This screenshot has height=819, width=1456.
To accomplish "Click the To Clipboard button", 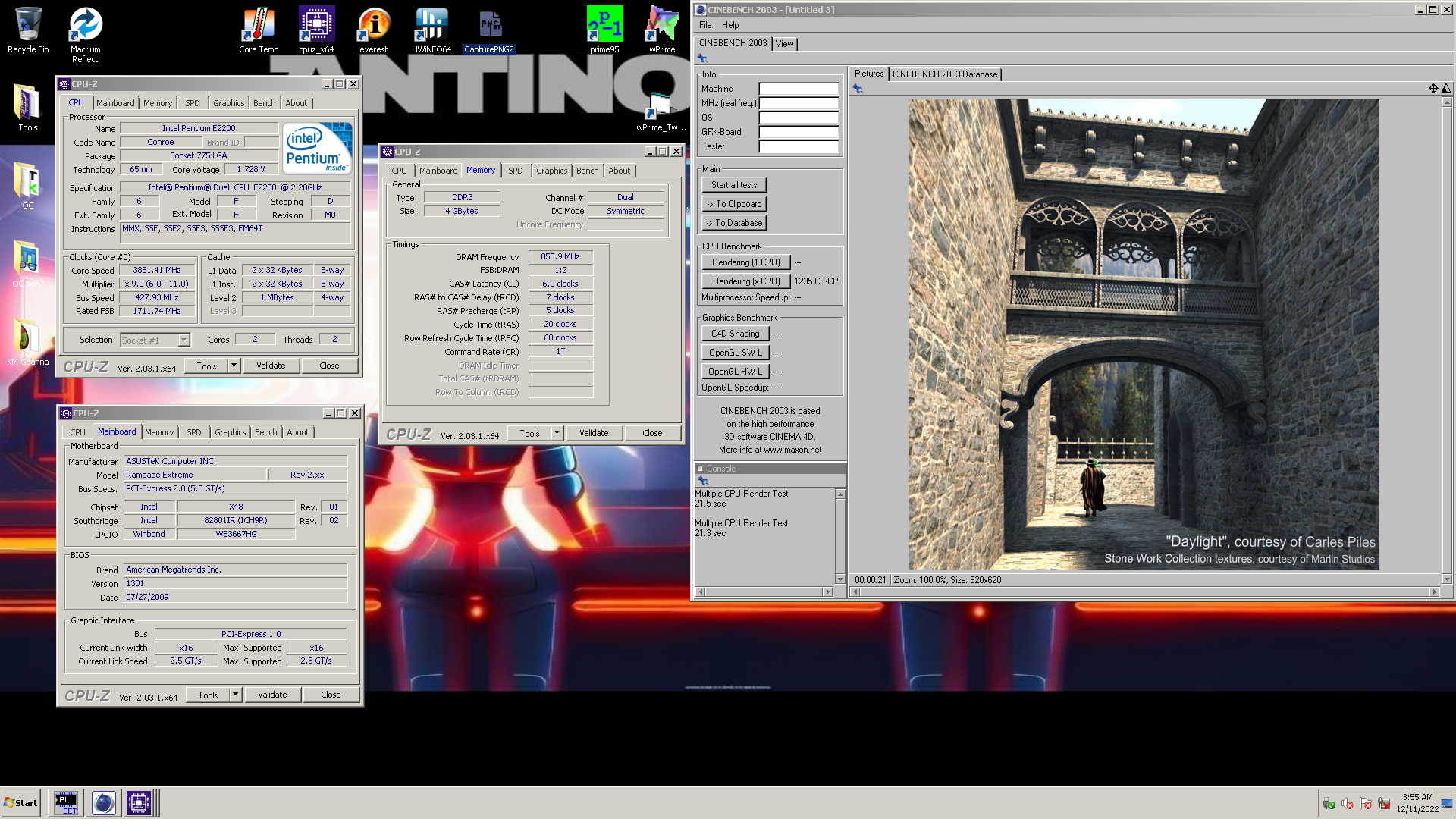I will (734, 204).
